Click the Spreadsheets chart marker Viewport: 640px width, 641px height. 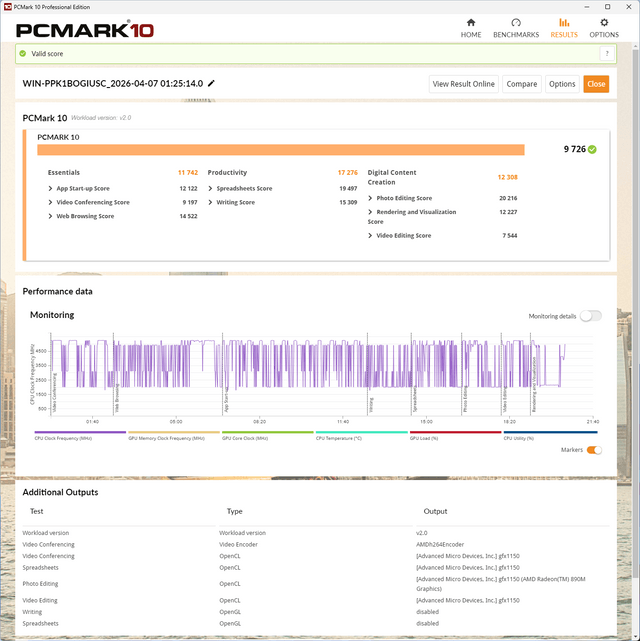click(x=414, y=399)
